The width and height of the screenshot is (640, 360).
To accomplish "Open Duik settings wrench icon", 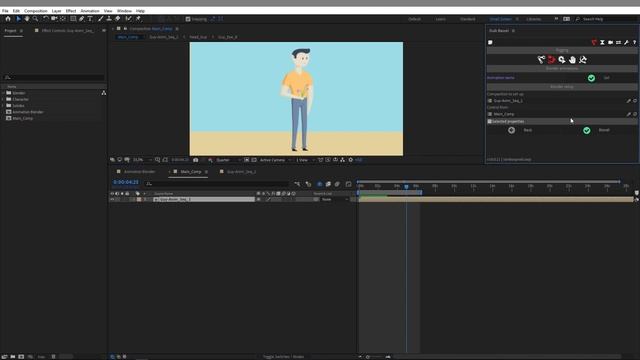I will [627, 42].
